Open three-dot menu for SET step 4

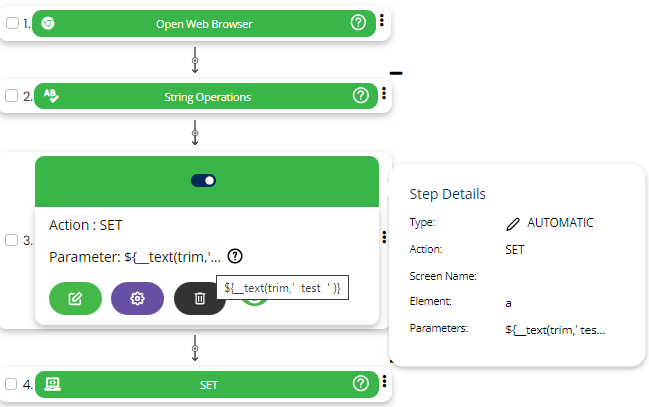click(383, 382)
